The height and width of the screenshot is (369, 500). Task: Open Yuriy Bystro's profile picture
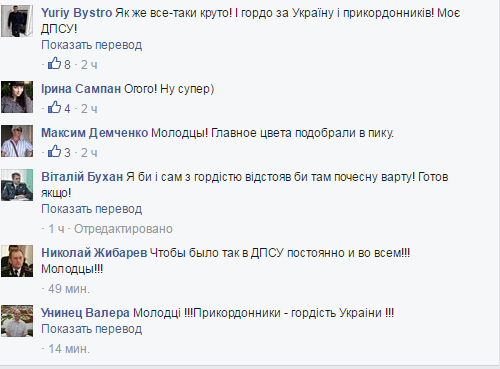17,21
